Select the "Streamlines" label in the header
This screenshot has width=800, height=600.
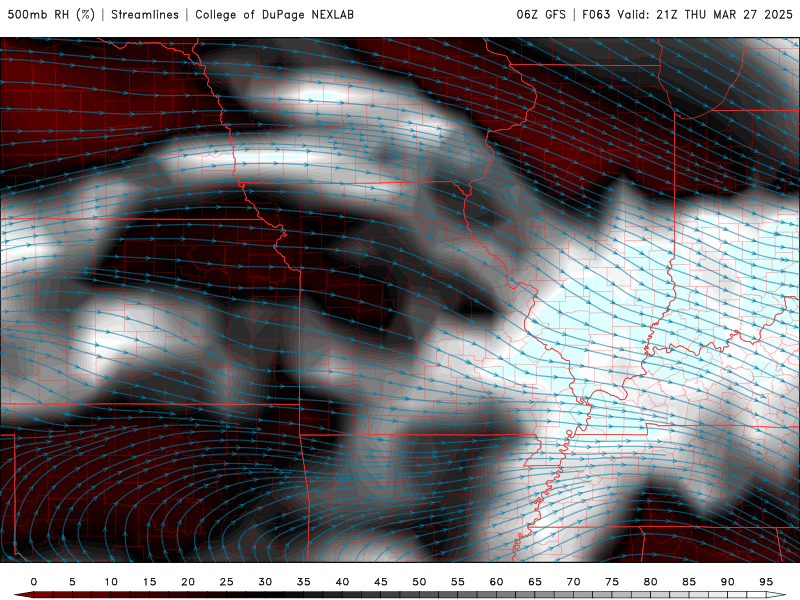(x=145, y=14)
